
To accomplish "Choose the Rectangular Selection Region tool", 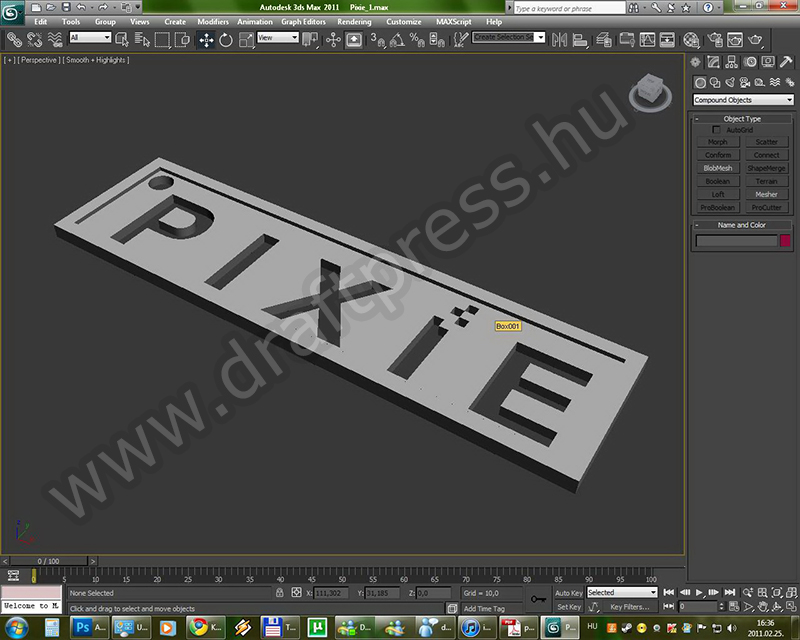I will 162,40.
